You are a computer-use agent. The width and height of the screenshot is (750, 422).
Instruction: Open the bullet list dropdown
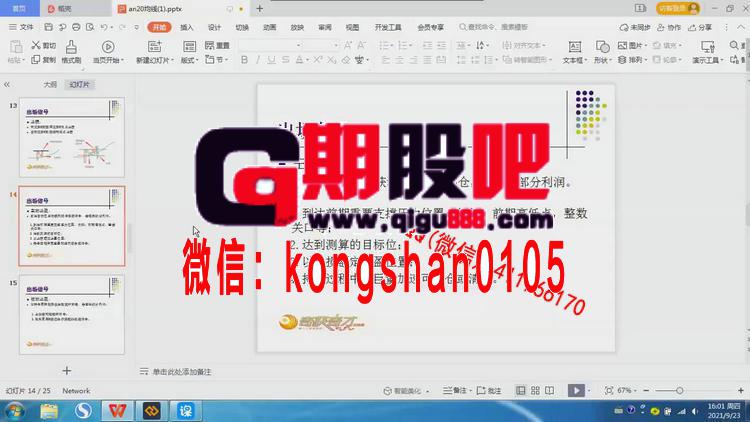click(x=393, y=45)
